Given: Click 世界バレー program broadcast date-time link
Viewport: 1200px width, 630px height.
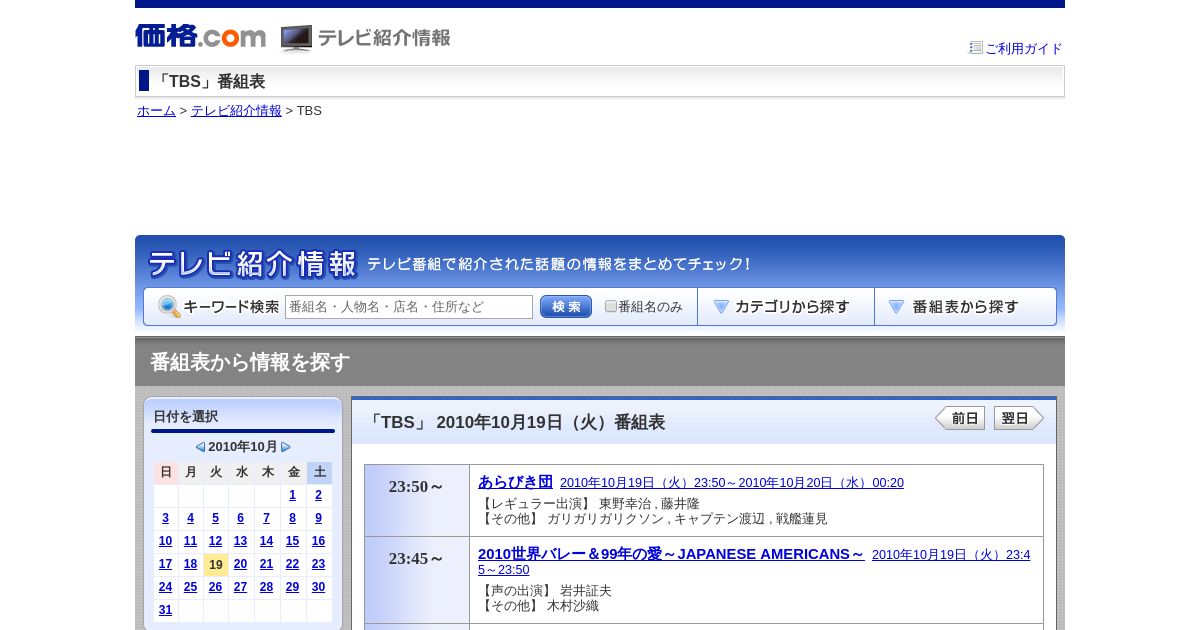Looking at the screenshot, I should pyautogui.click(x=951, y=555).
